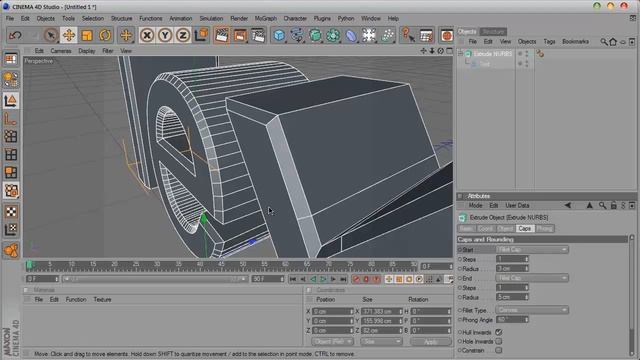The width and height of the screenshot is (640, 360).
Task: Open the Bookmarks menu in Objects manager
Action: point(576,42)
